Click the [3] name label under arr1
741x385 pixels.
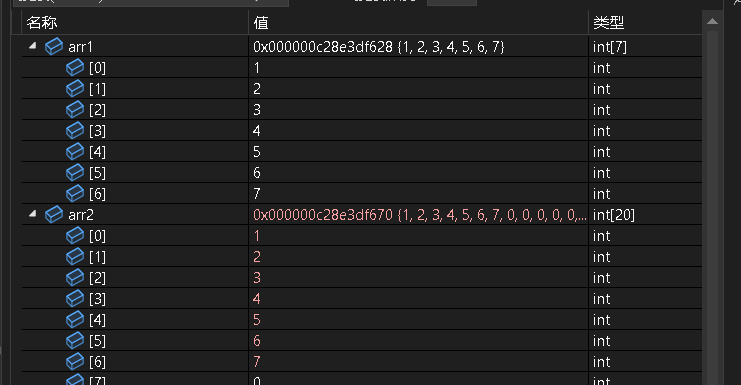click(x=97, y=131)
